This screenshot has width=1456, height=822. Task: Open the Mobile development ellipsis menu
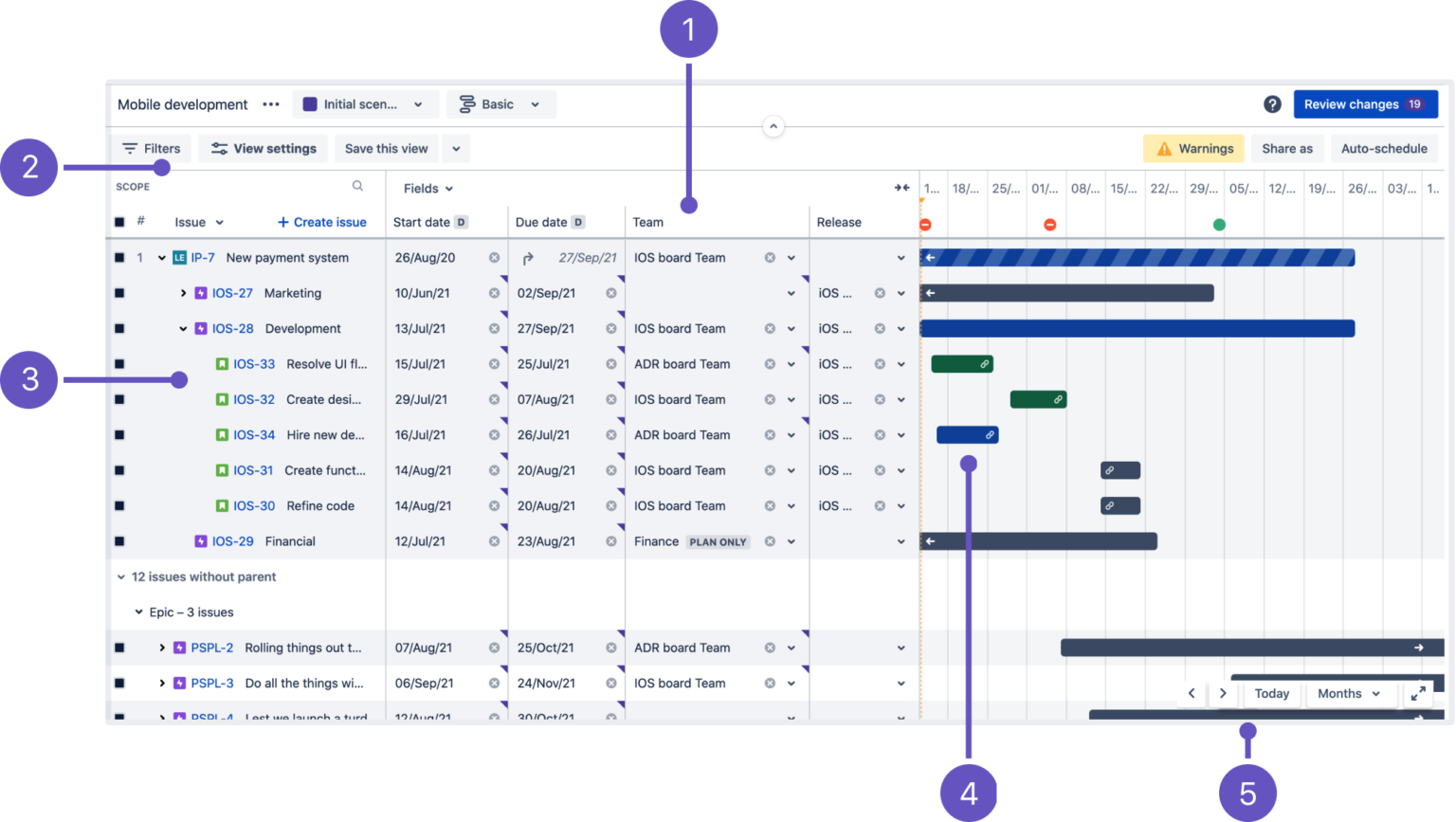271,104
